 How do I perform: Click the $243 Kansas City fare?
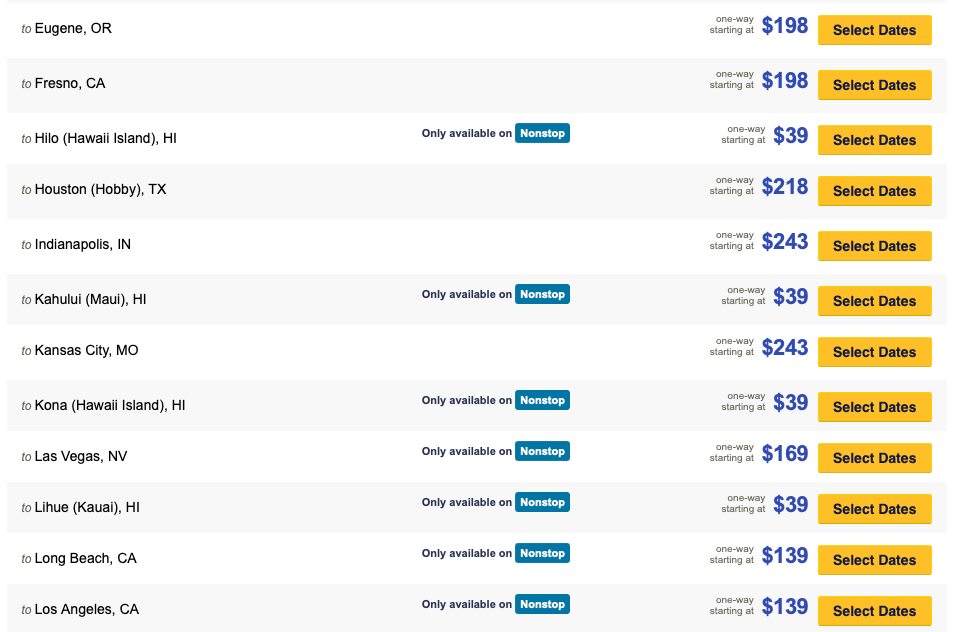(785, 347)
